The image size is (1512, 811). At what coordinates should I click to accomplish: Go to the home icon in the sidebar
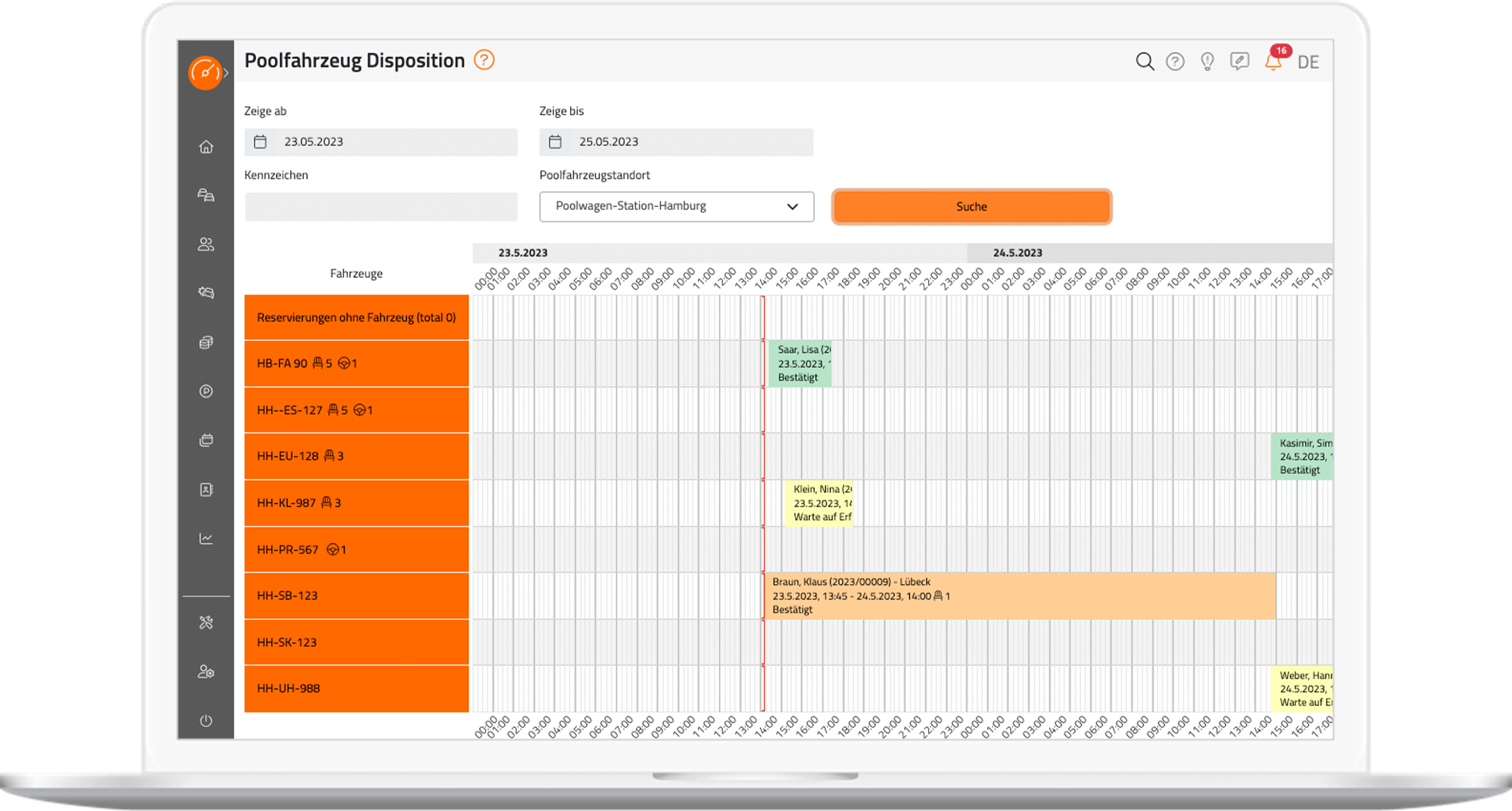[x=206, y=147]
